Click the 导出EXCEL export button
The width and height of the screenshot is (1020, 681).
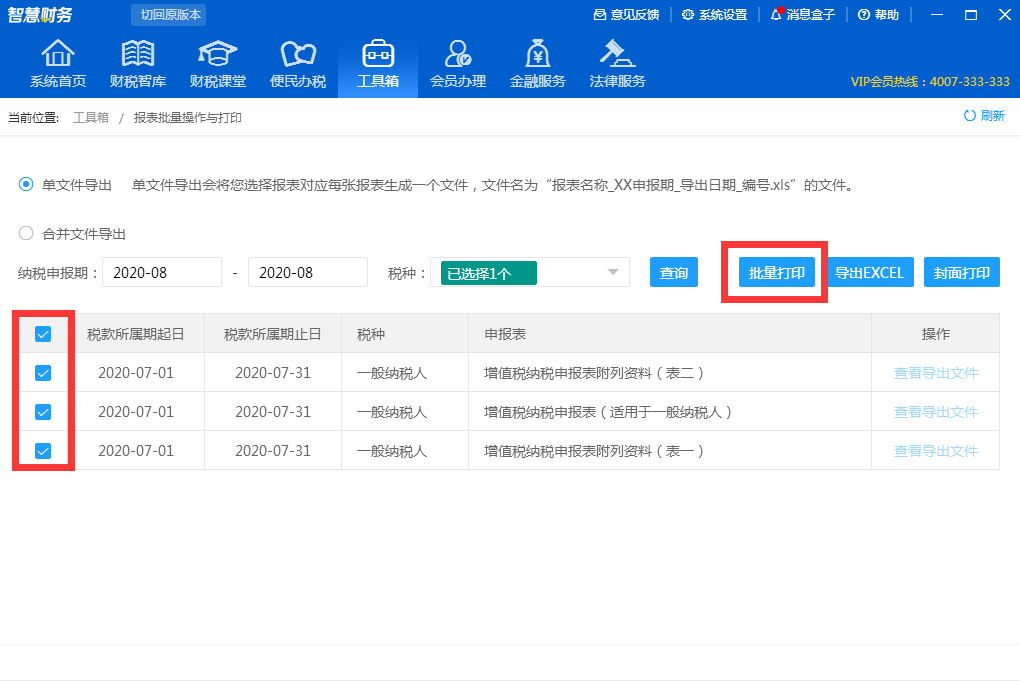coord(869,271)
